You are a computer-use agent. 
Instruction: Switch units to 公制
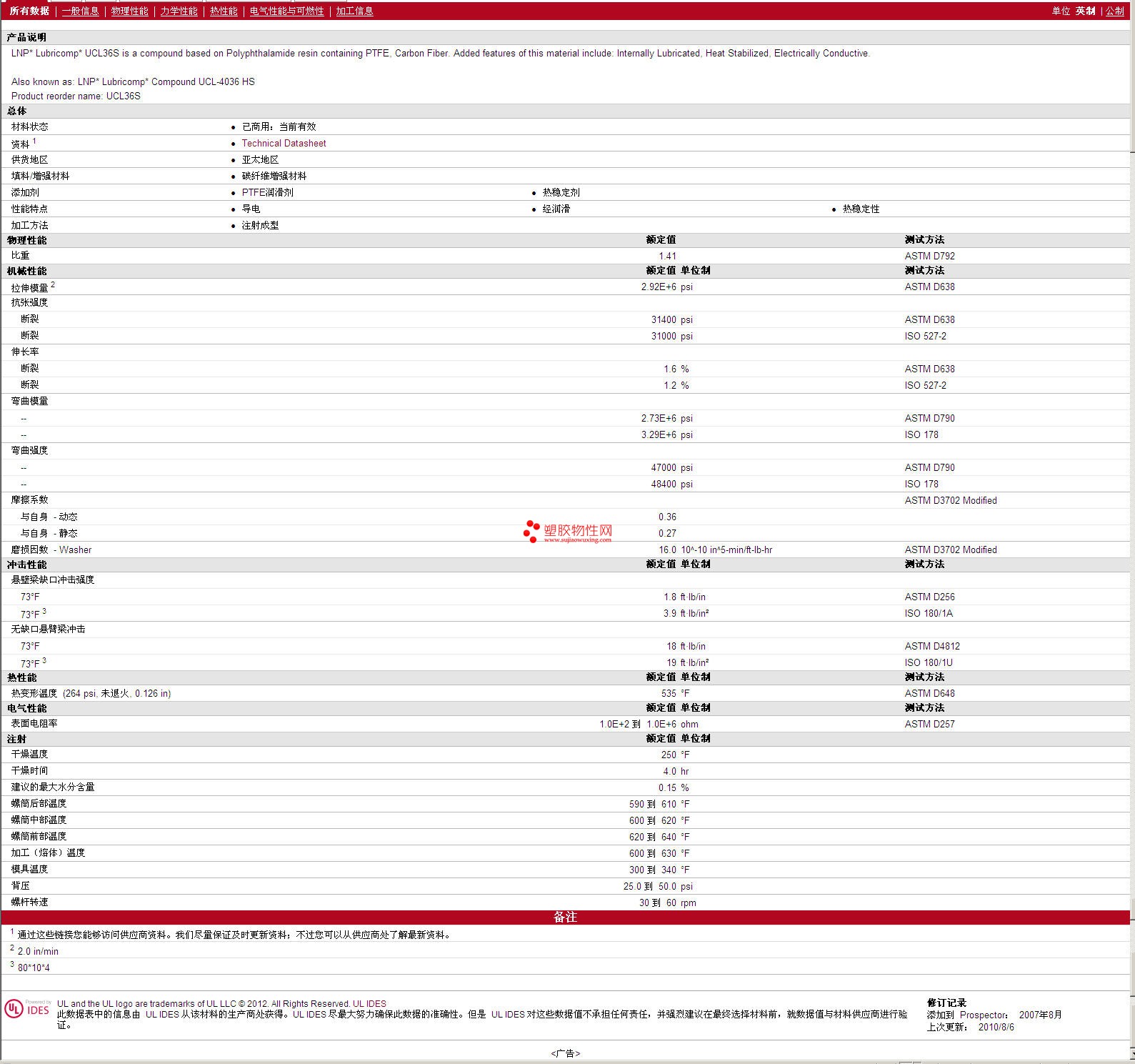(1115, 11)
